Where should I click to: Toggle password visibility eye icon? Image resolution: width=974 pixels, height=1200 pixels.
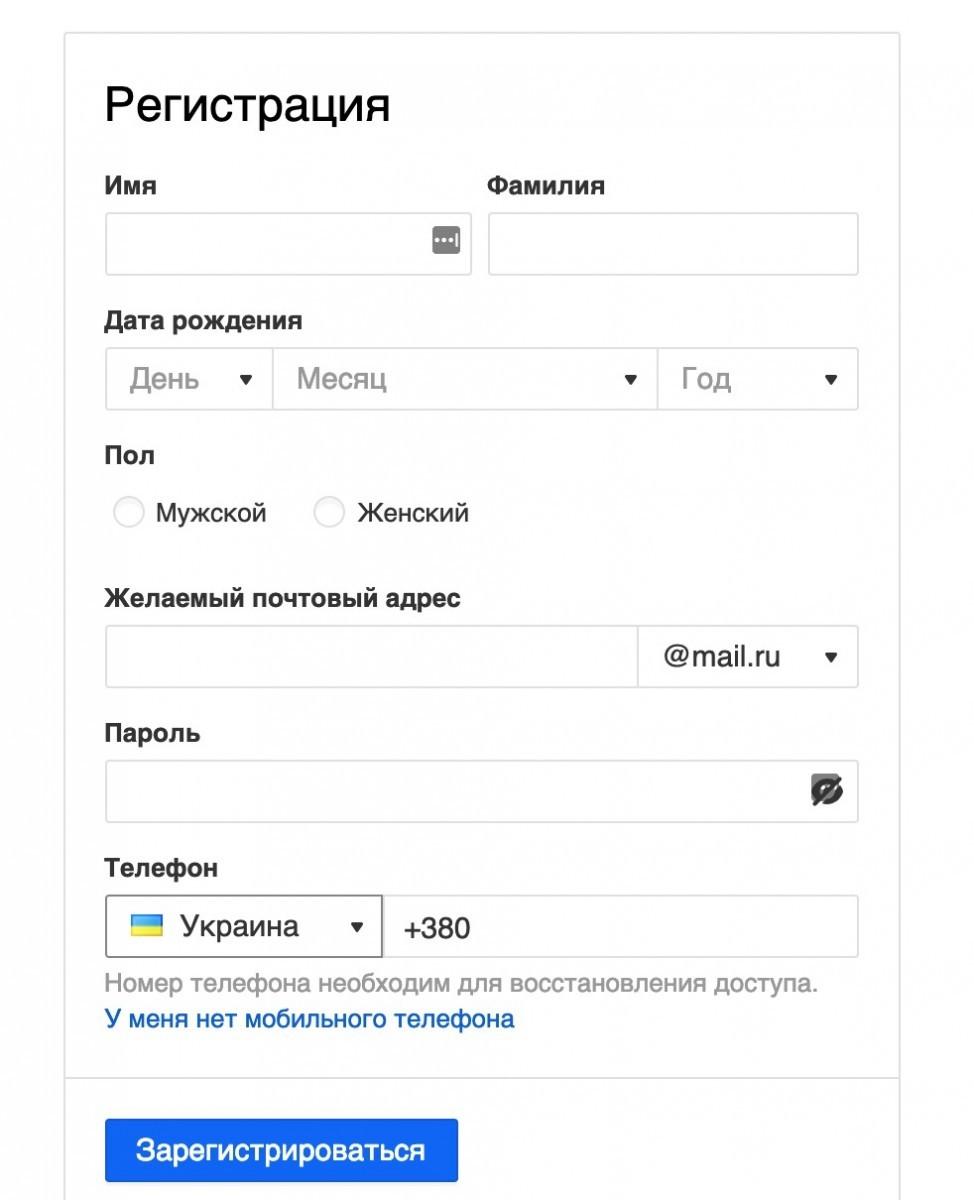[x=826, y=790]
